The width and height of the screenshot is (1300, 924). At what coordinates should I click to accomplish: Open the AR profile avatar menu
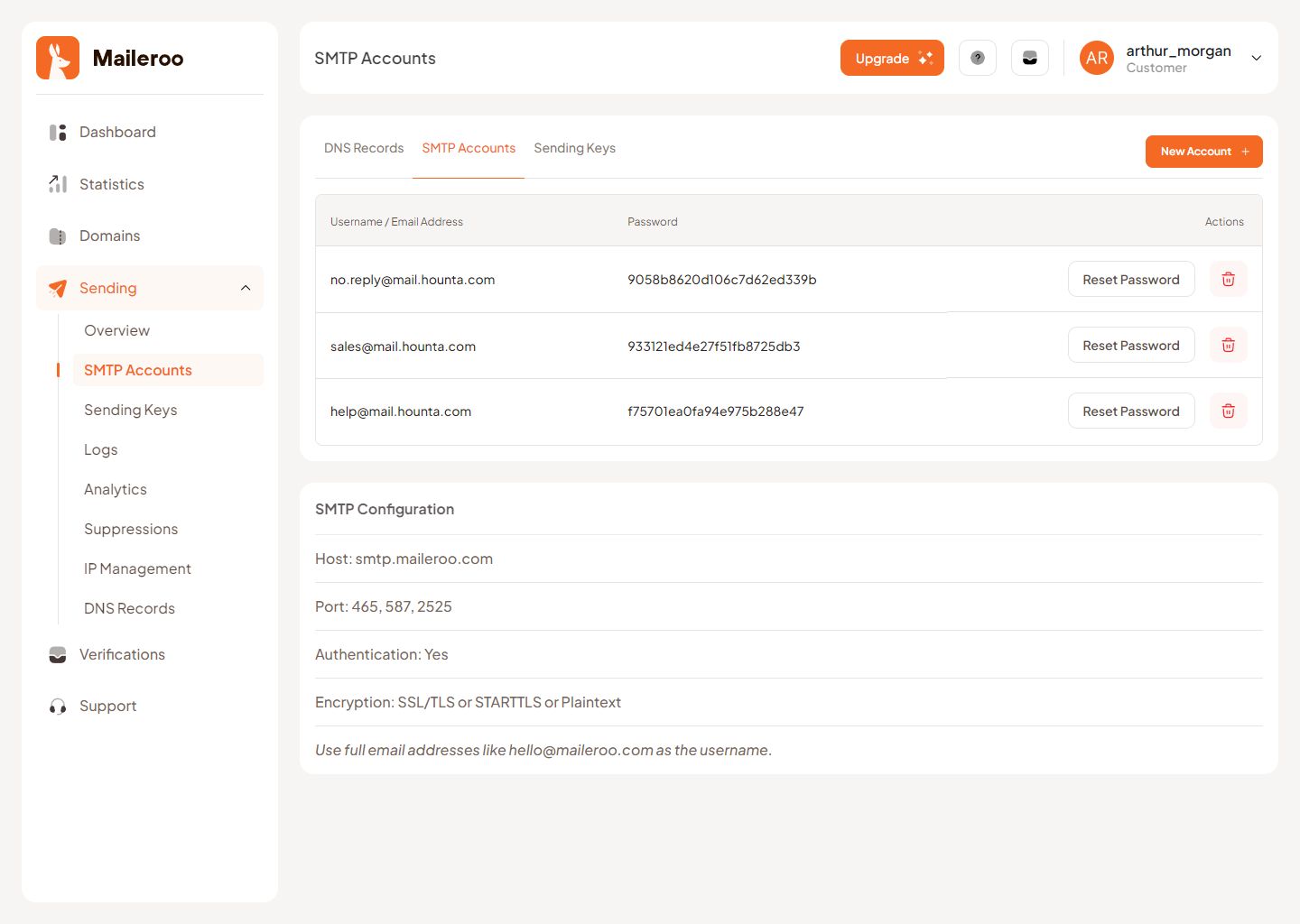coord(1096,57)
